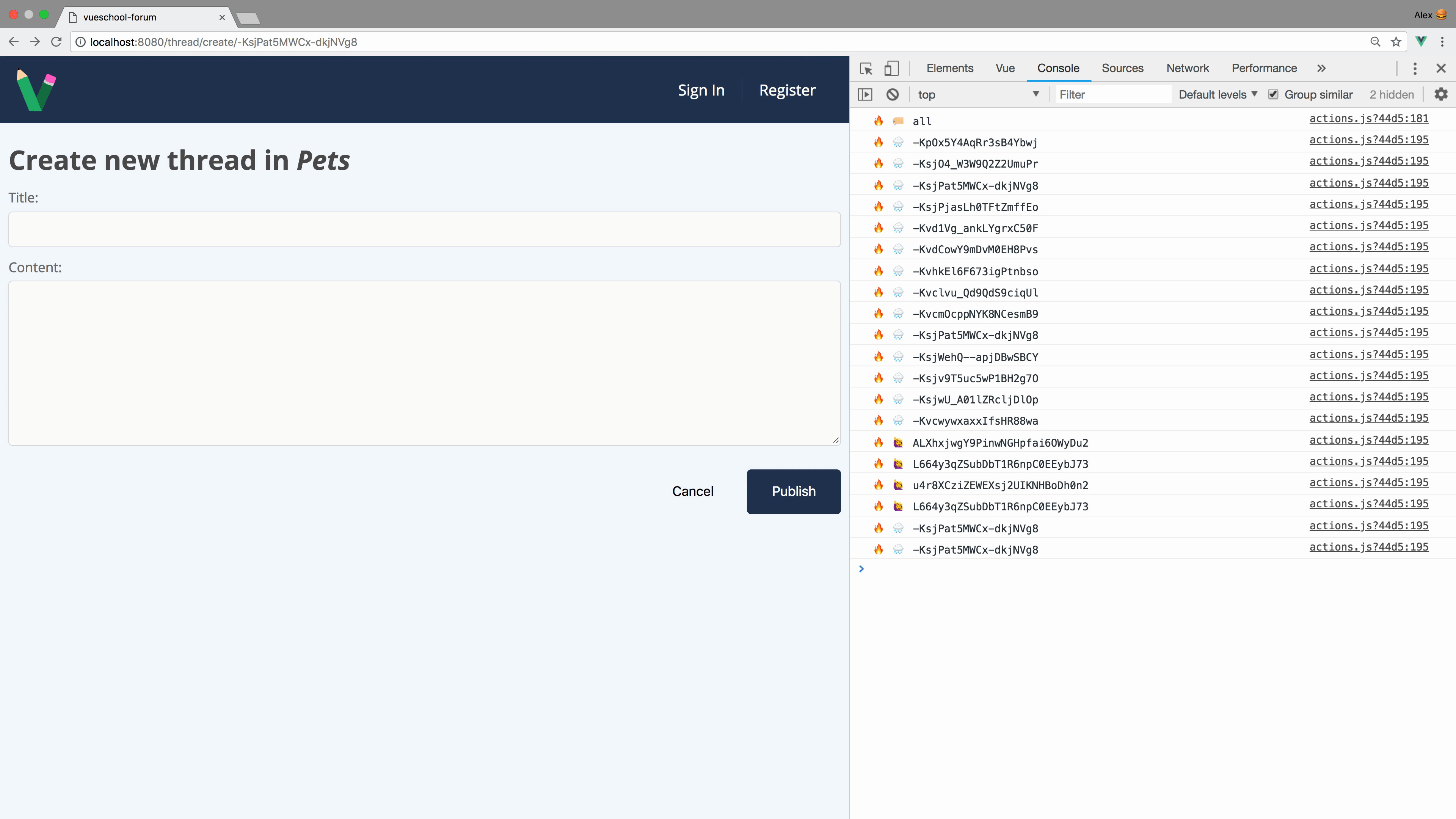Clear the console with the ban icon
Image resolution: width=1456 pixels, height=819 pixels.
[893, 94]
